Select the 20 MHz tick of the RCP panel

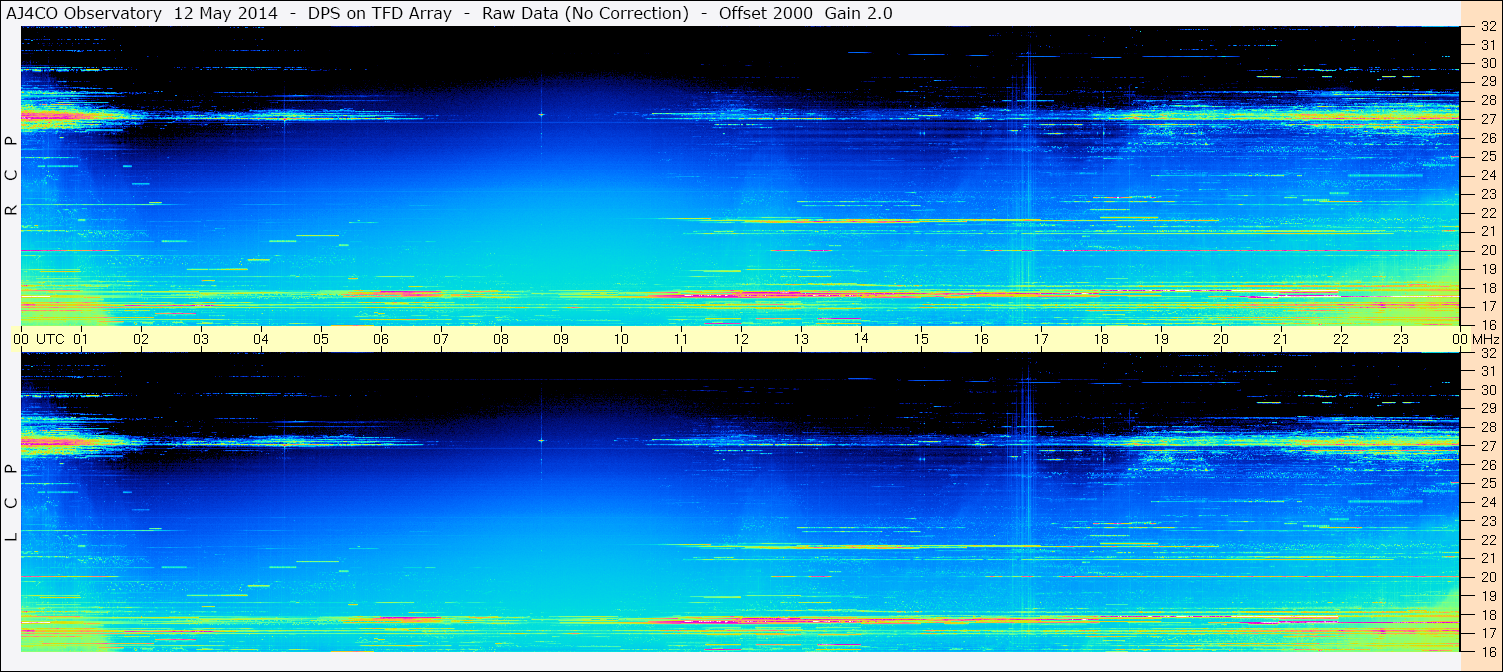(x=1487, y=250)
